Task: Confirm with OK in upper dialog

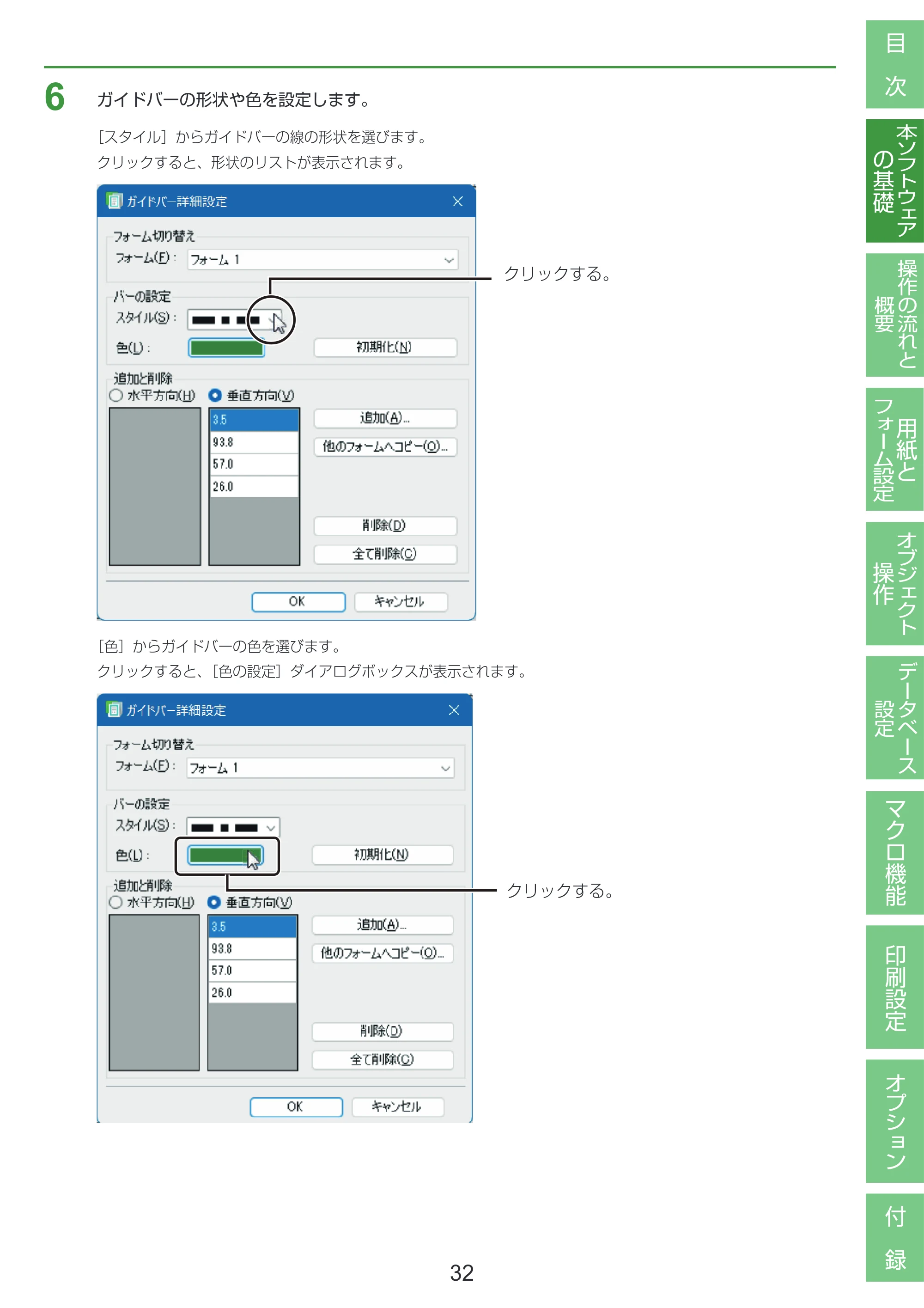Action: (298, 602)
